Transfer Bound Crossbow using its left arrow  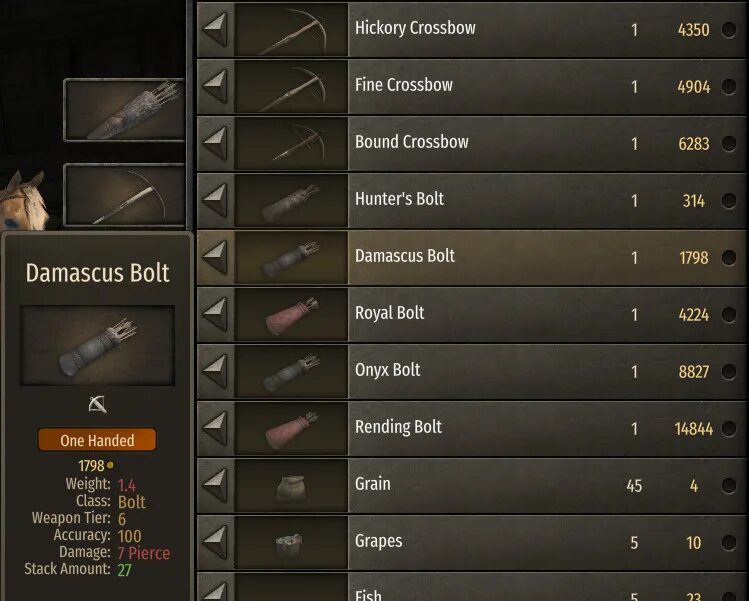[215, 143]
